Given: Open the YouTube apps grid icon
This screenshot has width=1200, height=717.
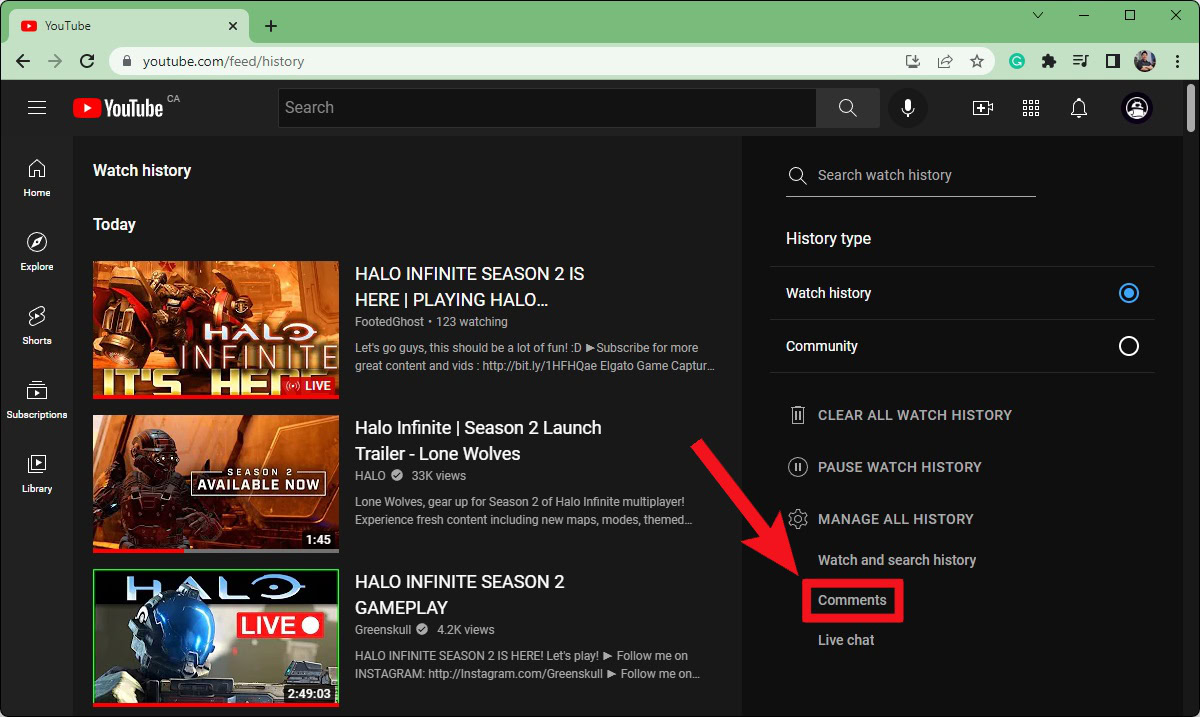Looking at the screenshot, I should [x=1031, y=108].
